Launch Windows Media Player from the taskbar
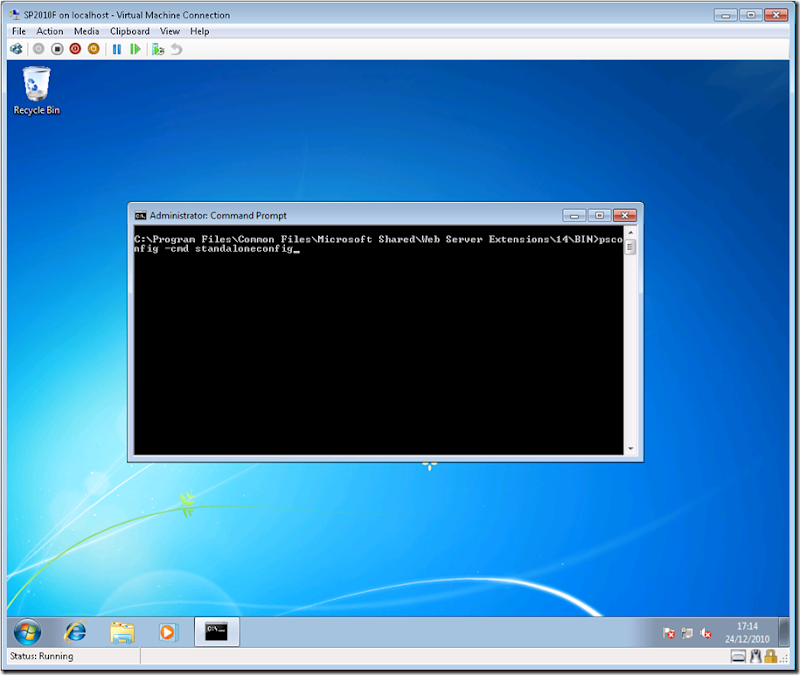 [x=167, y=633]
